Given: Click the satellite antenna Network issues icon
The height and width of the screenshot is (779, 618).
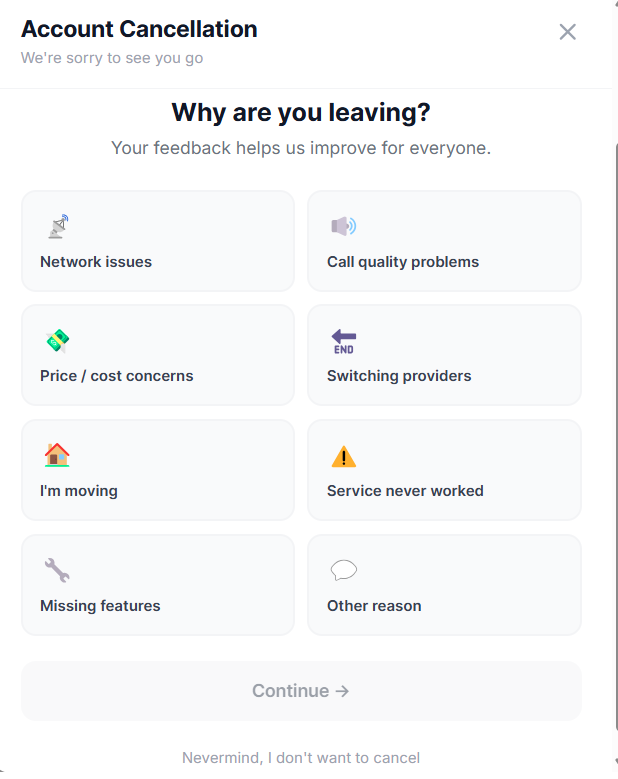Looking at the screenshot, I should (x=58, y=227).
